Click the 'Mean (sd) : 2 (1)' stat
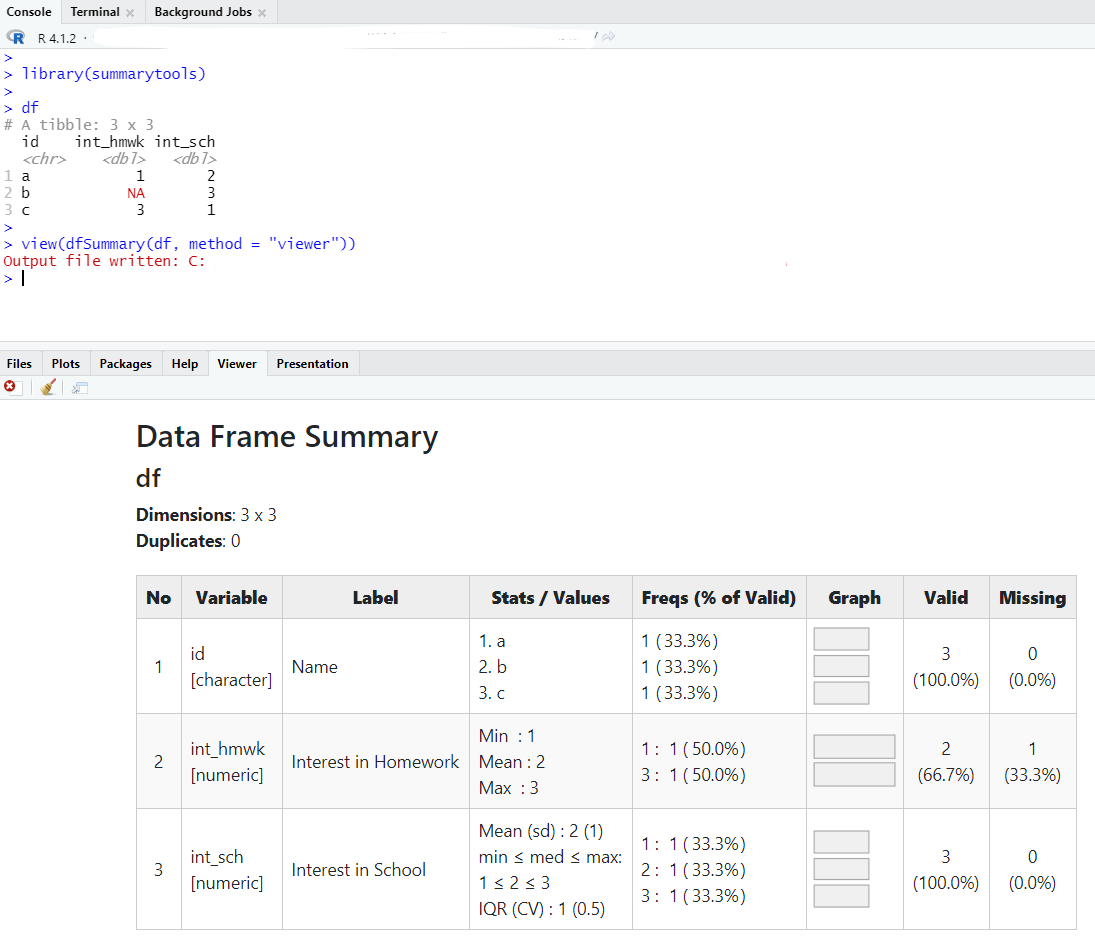 pos(541,831)
